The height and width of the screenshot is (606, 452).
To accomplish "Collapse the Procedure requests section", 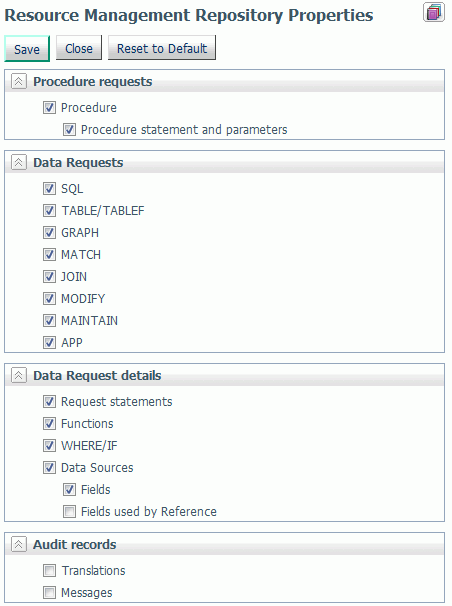I will [x=19, y=81].
